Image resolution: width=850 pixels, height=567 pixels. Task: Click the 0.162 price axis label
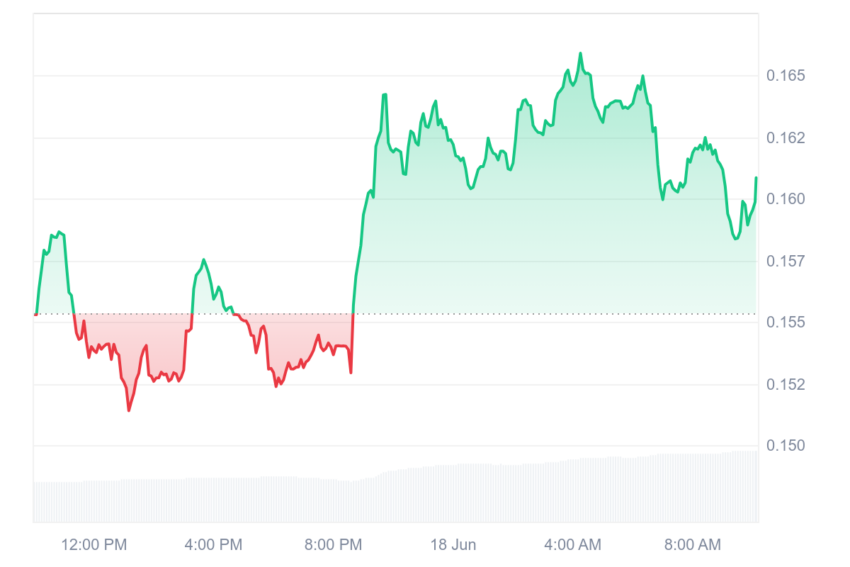[785, 138]
